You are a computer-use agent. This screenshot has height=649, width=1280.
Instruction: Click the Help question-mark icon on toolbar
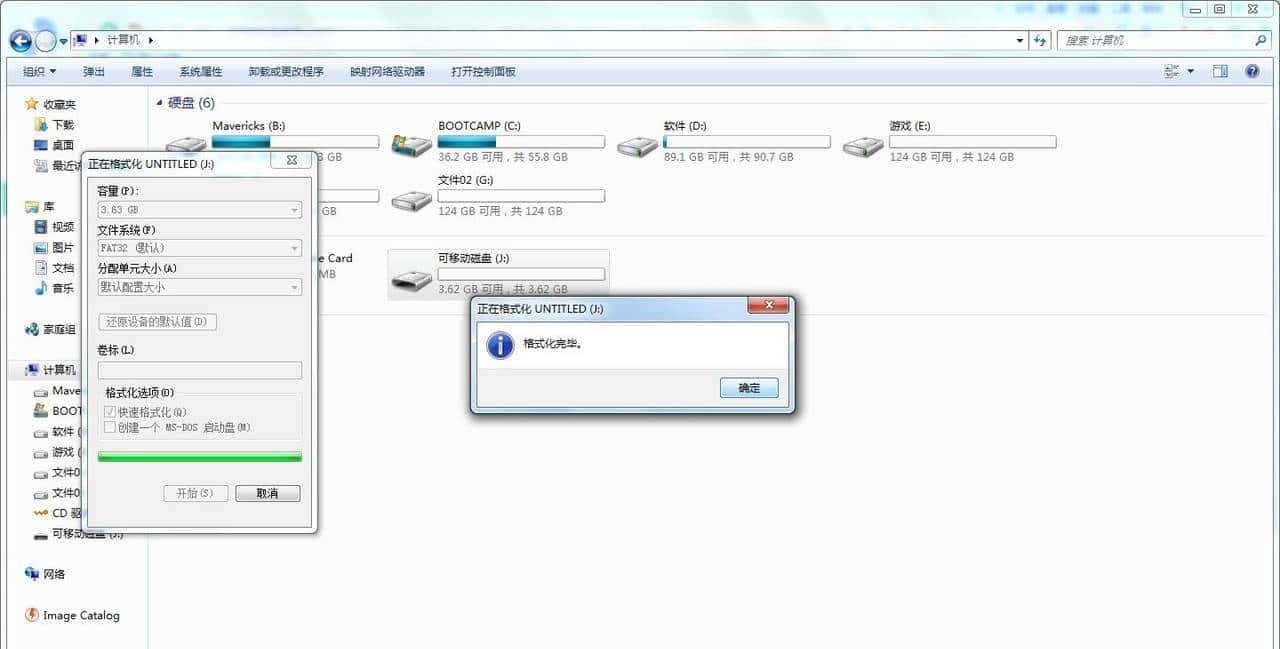tap(1252, 71)
